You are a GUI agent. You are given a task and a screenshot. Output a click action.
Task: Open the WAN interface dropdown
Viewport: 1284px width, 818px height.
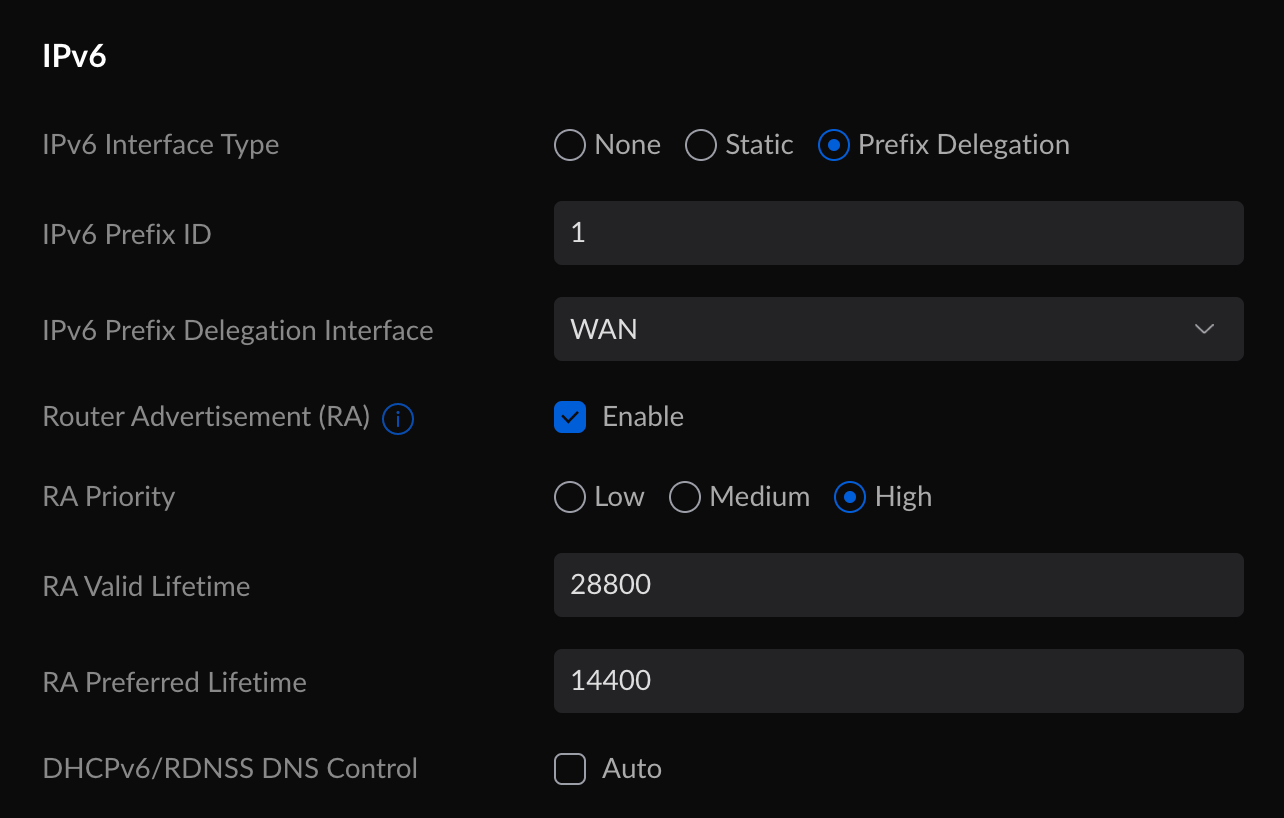tap(898, 328)
